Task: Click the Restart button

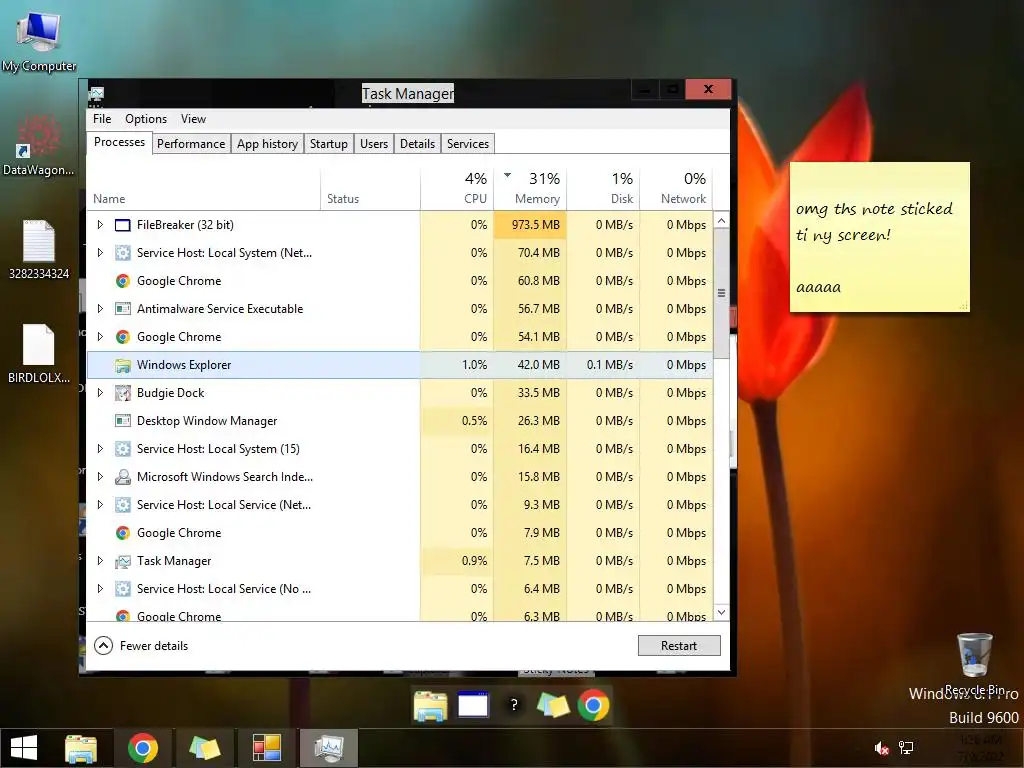Action: tap(679, 646)
